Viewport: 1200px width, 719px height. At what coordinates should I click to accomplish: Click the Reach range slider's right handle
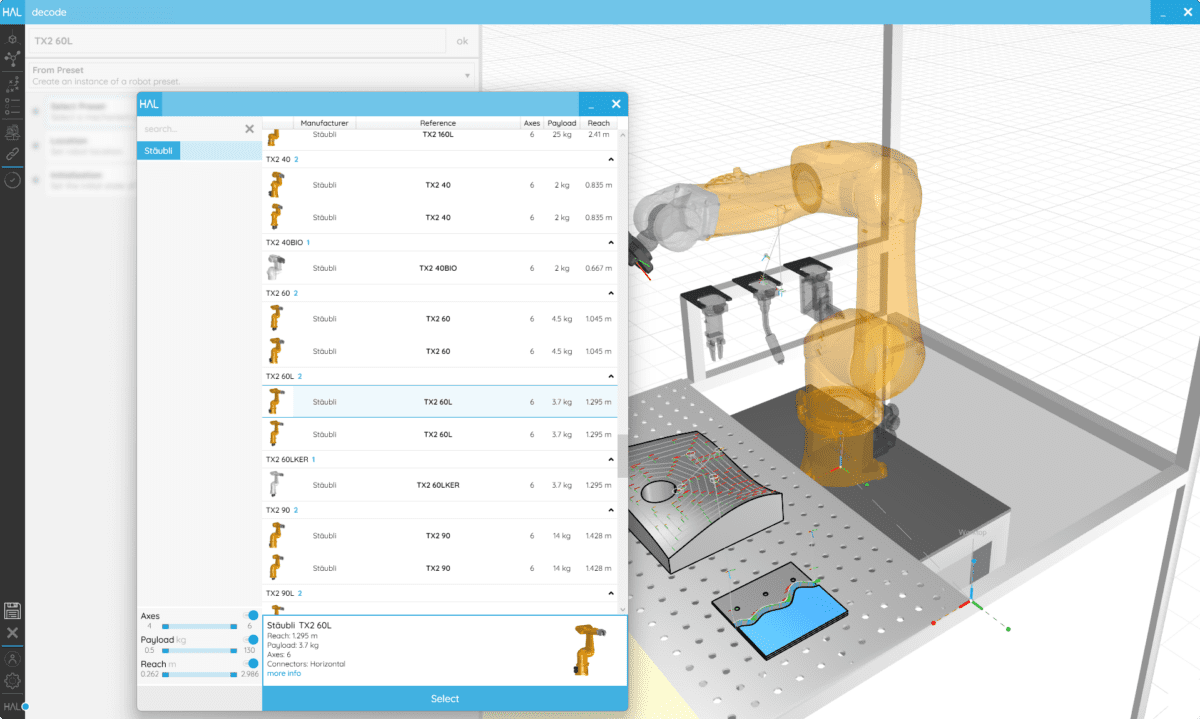click(x=234, y=675)
